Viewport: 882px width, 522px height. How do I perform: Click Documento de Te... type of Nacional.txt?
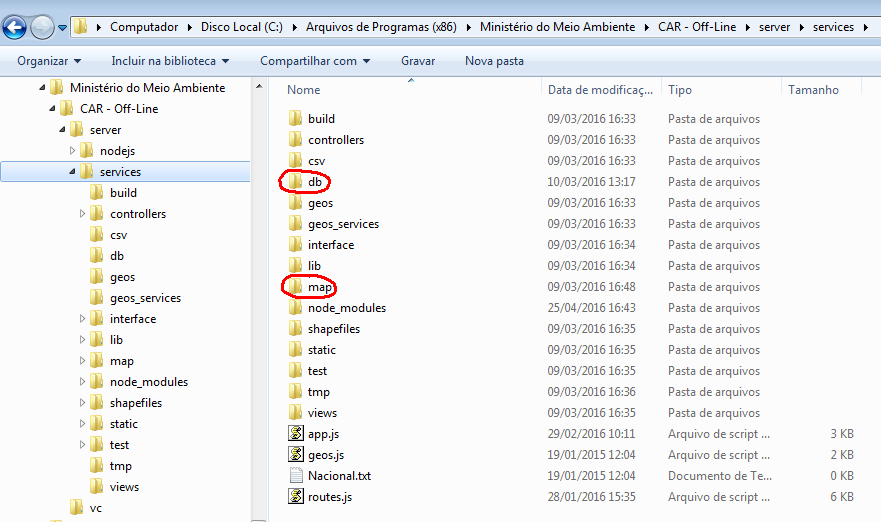click(x=719, y=476)
